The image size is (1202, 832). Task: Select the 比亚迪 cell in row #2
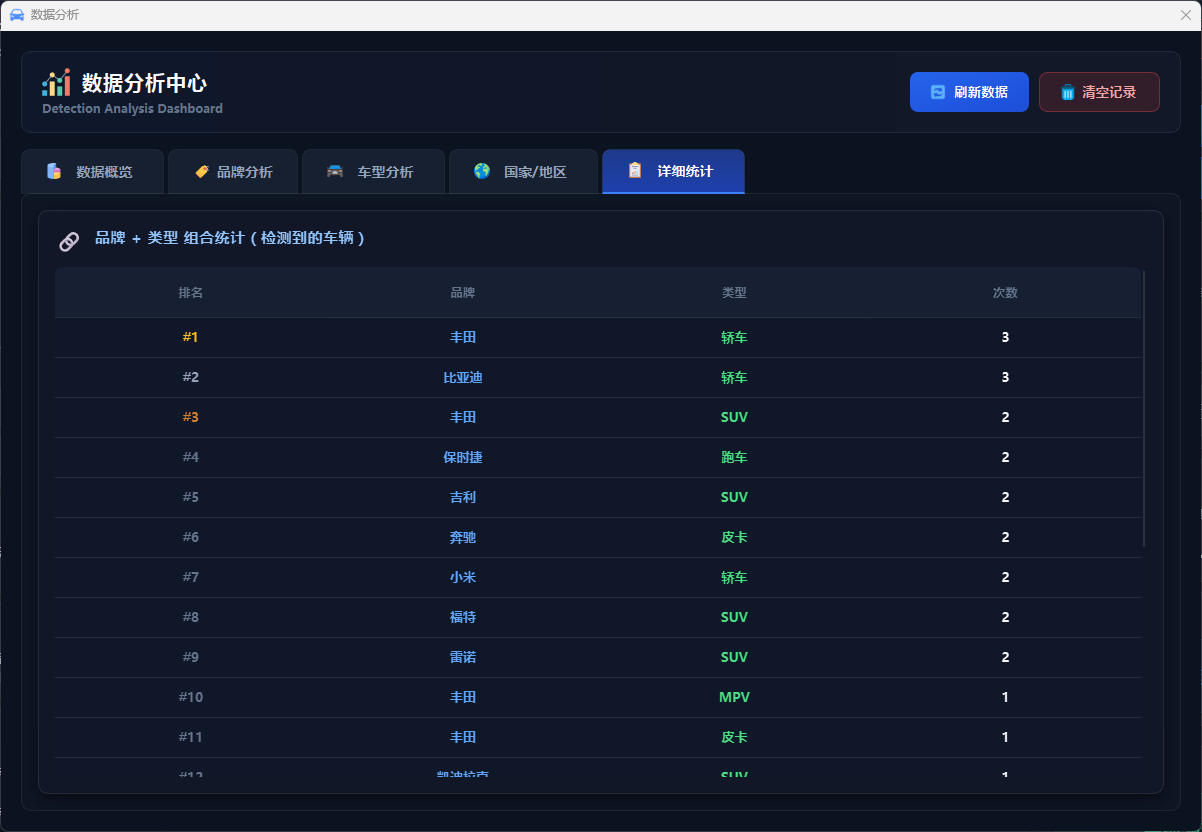pyautogui.click(x=462, y=377)
